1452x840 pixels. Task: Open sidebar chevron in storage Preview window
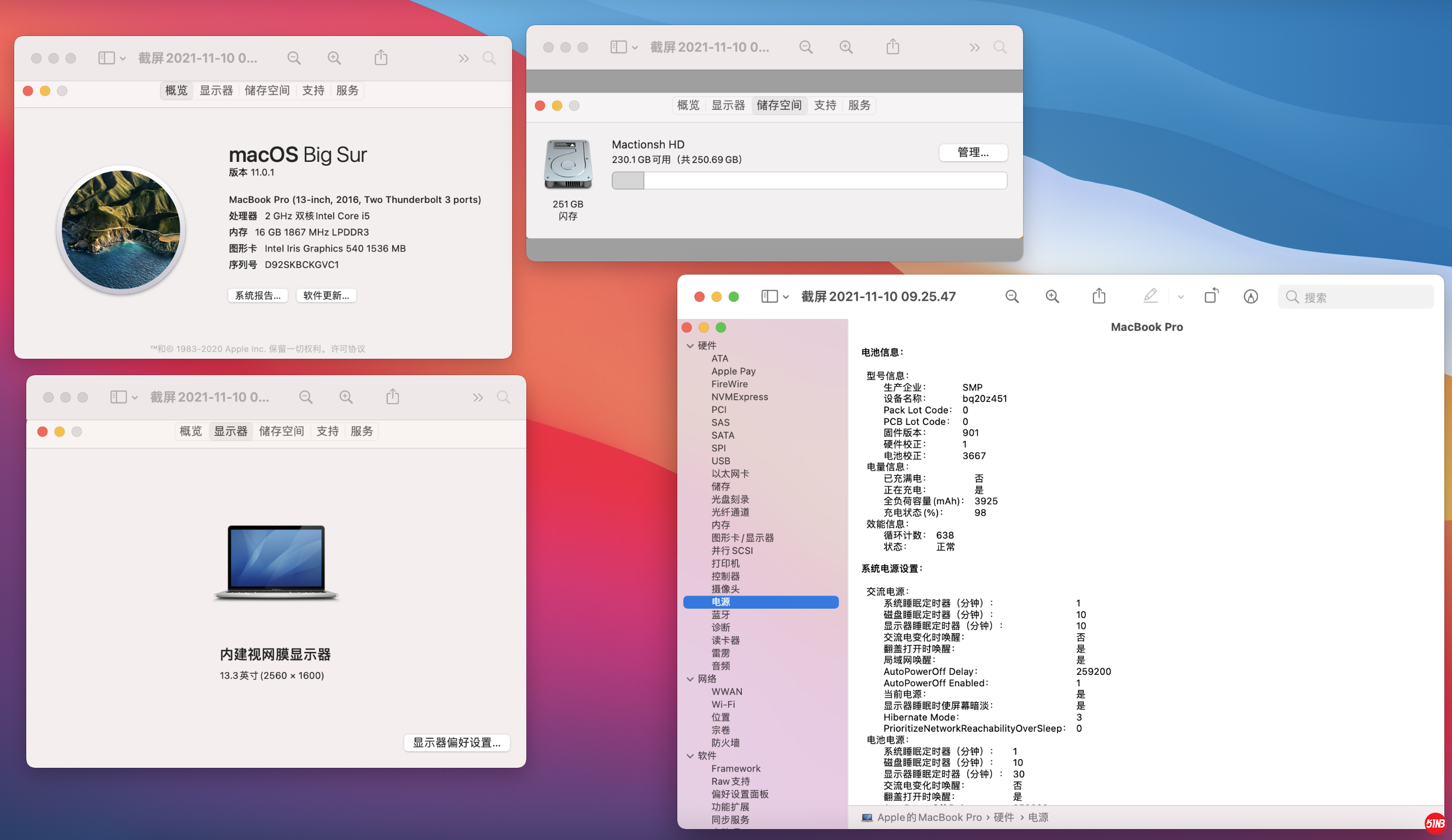coord(635,48)
